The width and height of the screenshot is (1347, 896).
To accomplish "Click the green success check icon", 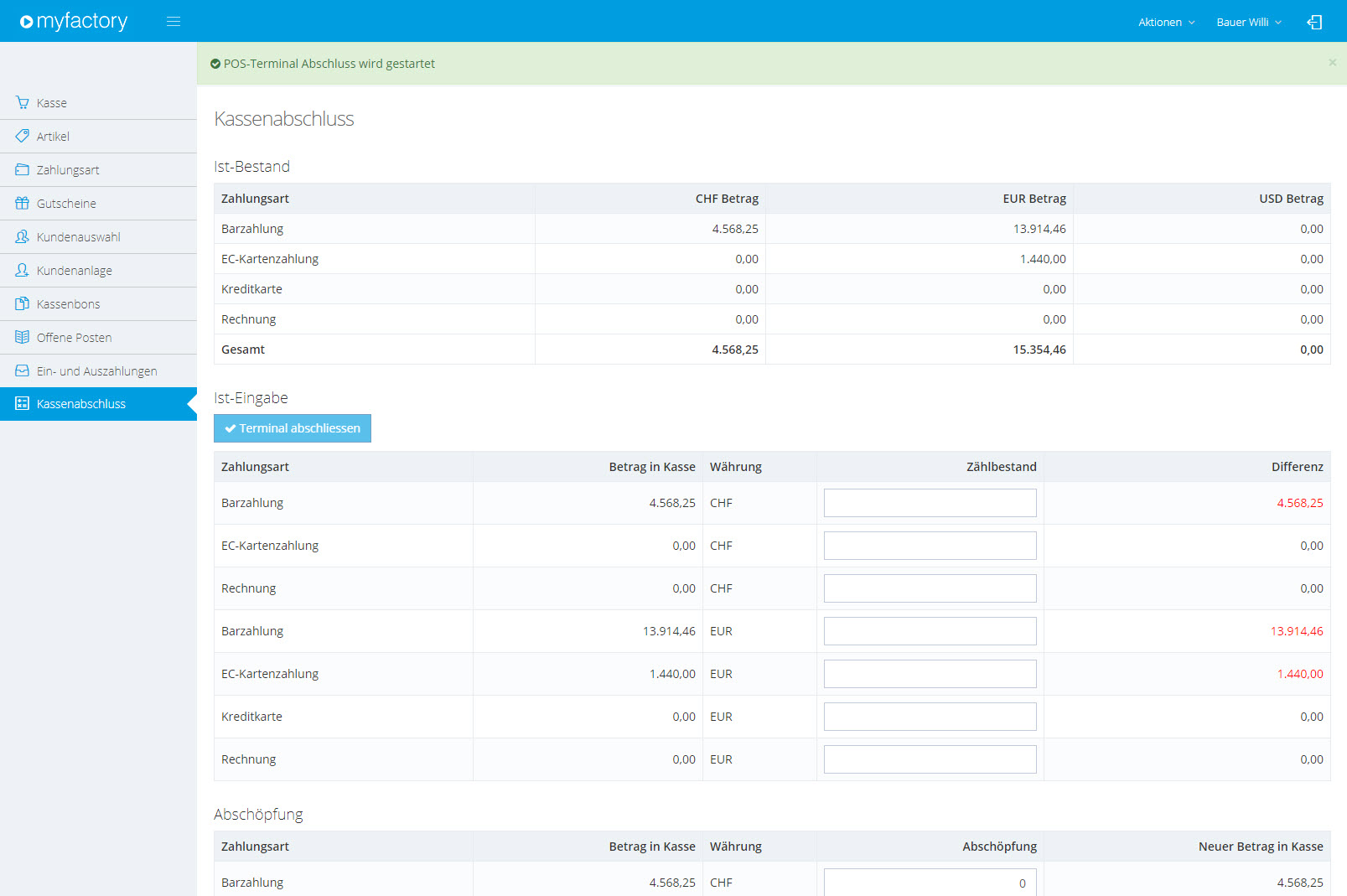I will click(x=215, y=64).
